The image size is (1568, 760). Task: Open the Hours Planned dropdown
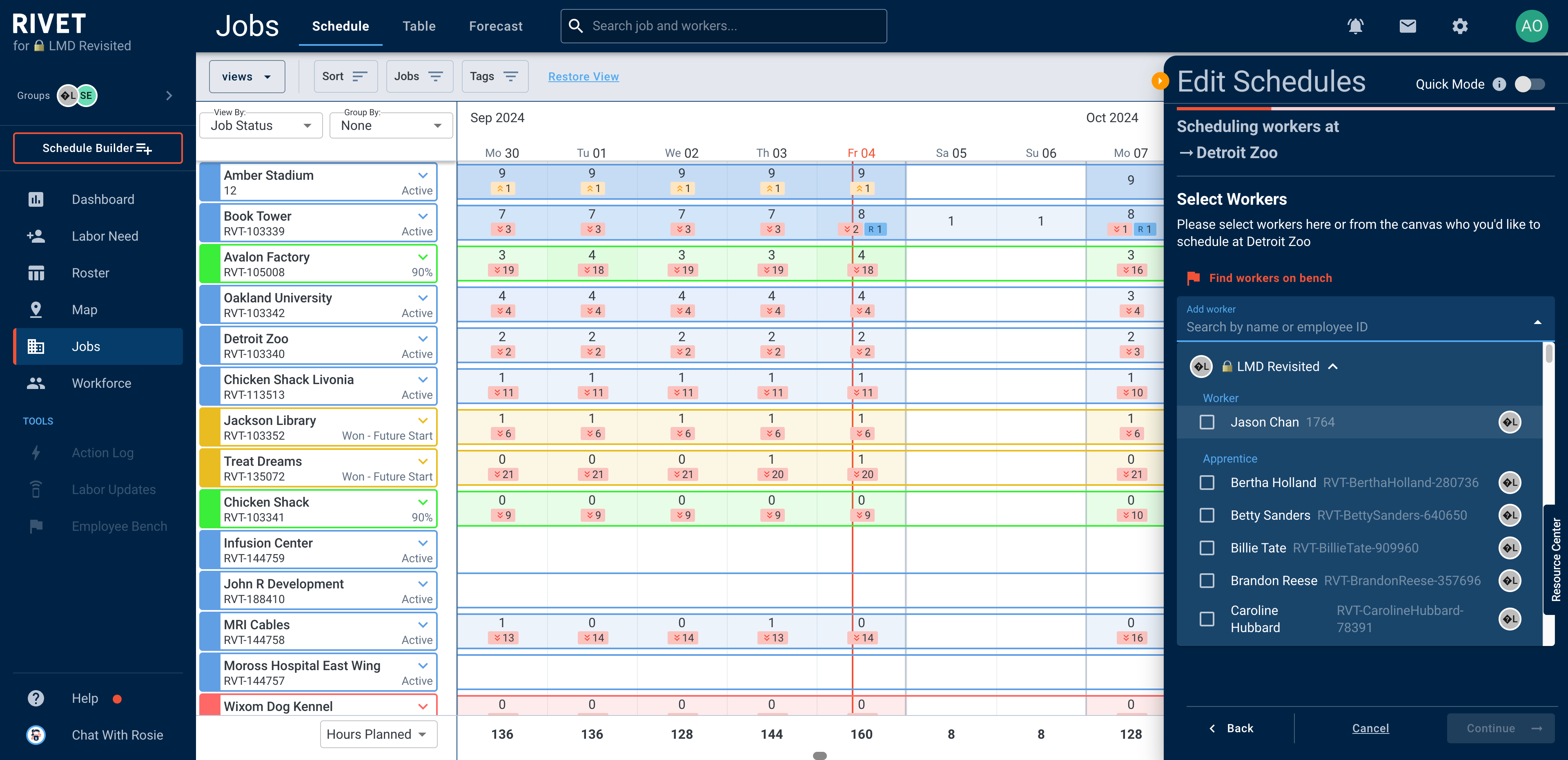(x=378, y=734)
